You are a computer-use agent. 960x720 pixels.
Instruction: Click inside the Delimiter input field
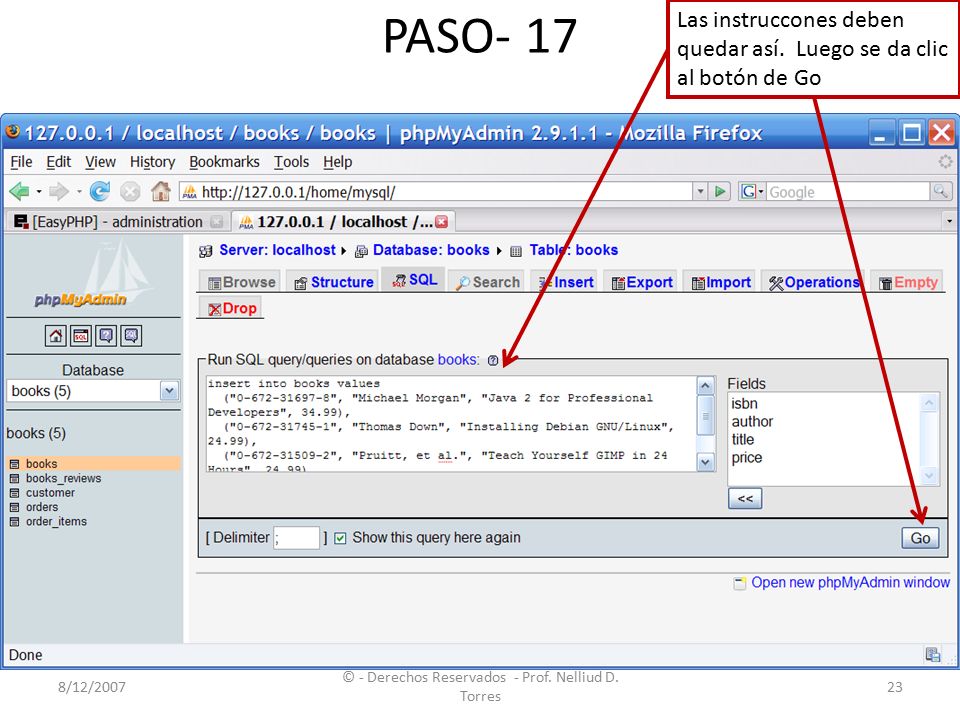tap(296, 538)
